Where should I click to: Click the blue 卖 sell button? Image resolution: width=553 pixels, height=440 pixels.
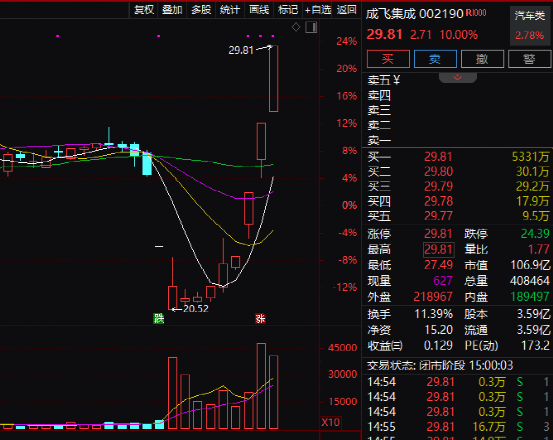click(435, 59)
